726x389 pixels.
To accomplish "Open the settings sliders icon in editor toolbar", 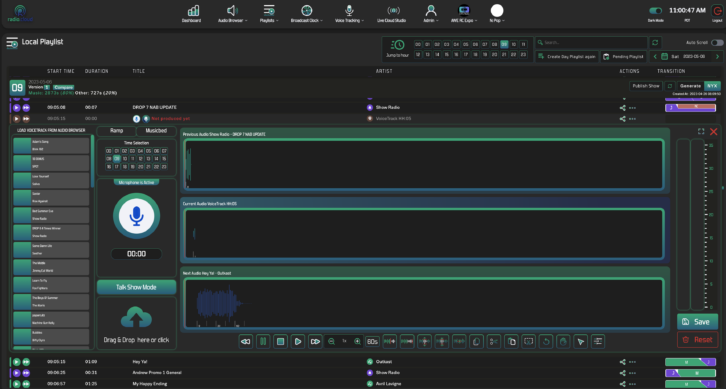I will pyautogui.click(x=598, y=342).
